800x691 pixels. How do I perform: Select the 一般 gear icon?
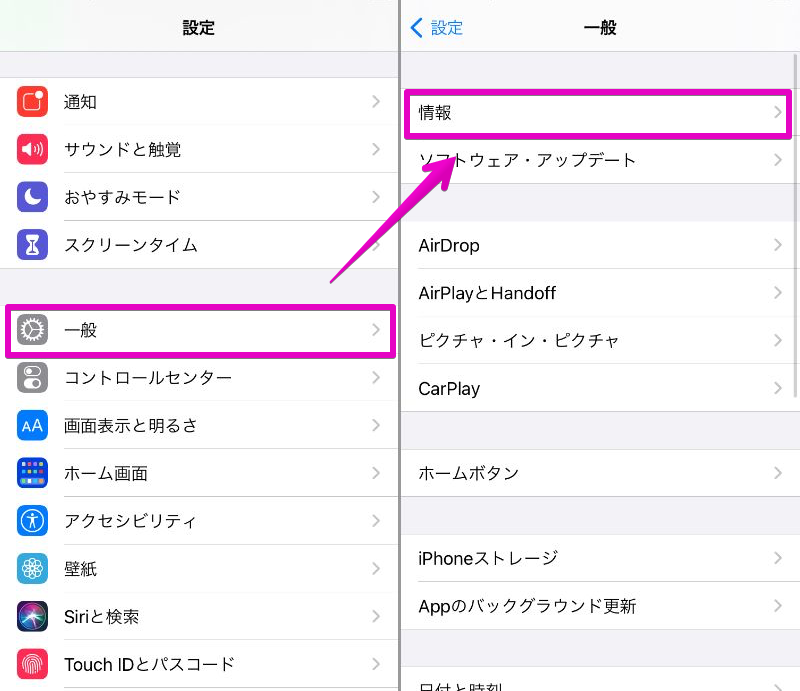31,329
